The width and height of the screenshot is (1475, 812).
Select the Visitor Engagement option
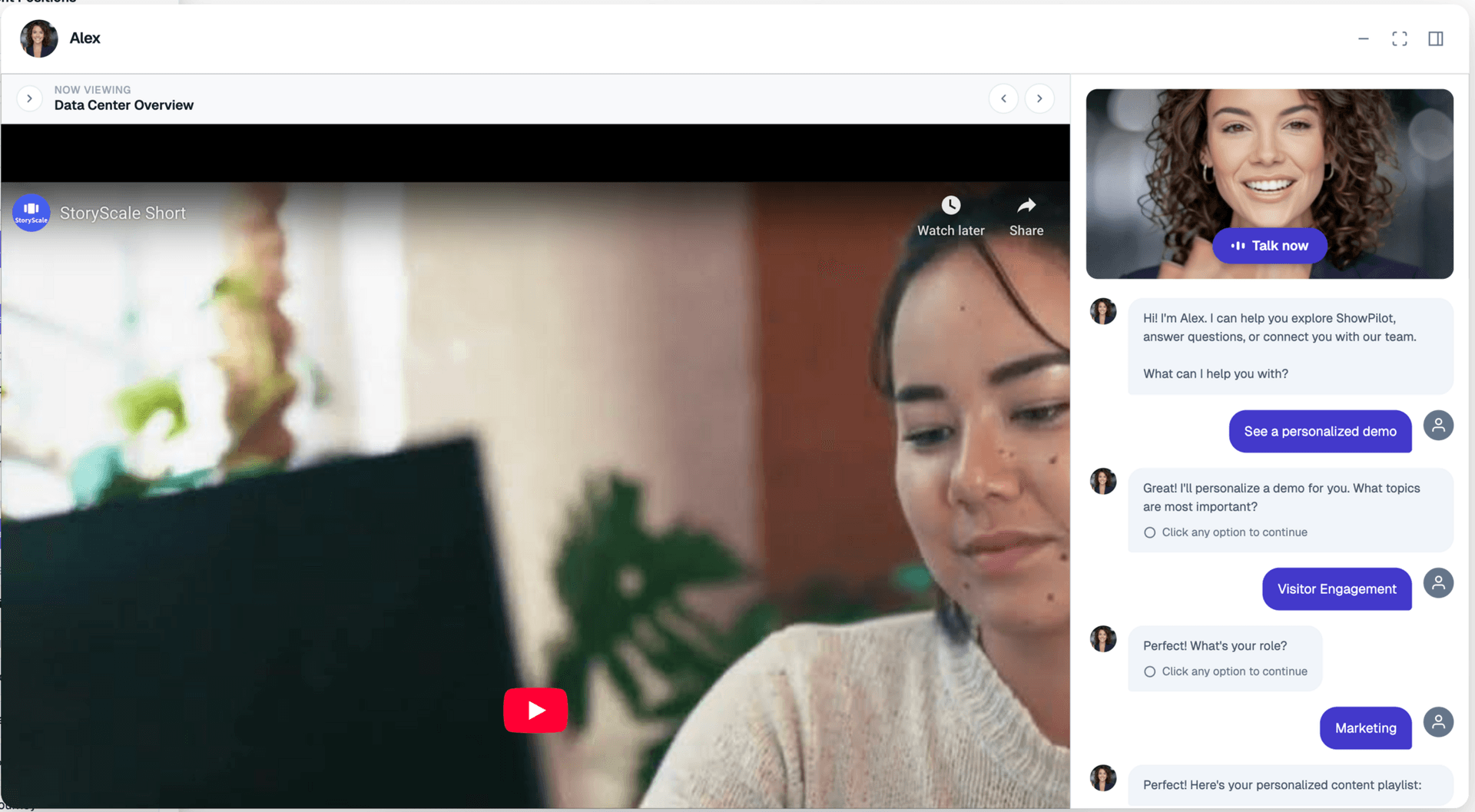coord(1337,589)
